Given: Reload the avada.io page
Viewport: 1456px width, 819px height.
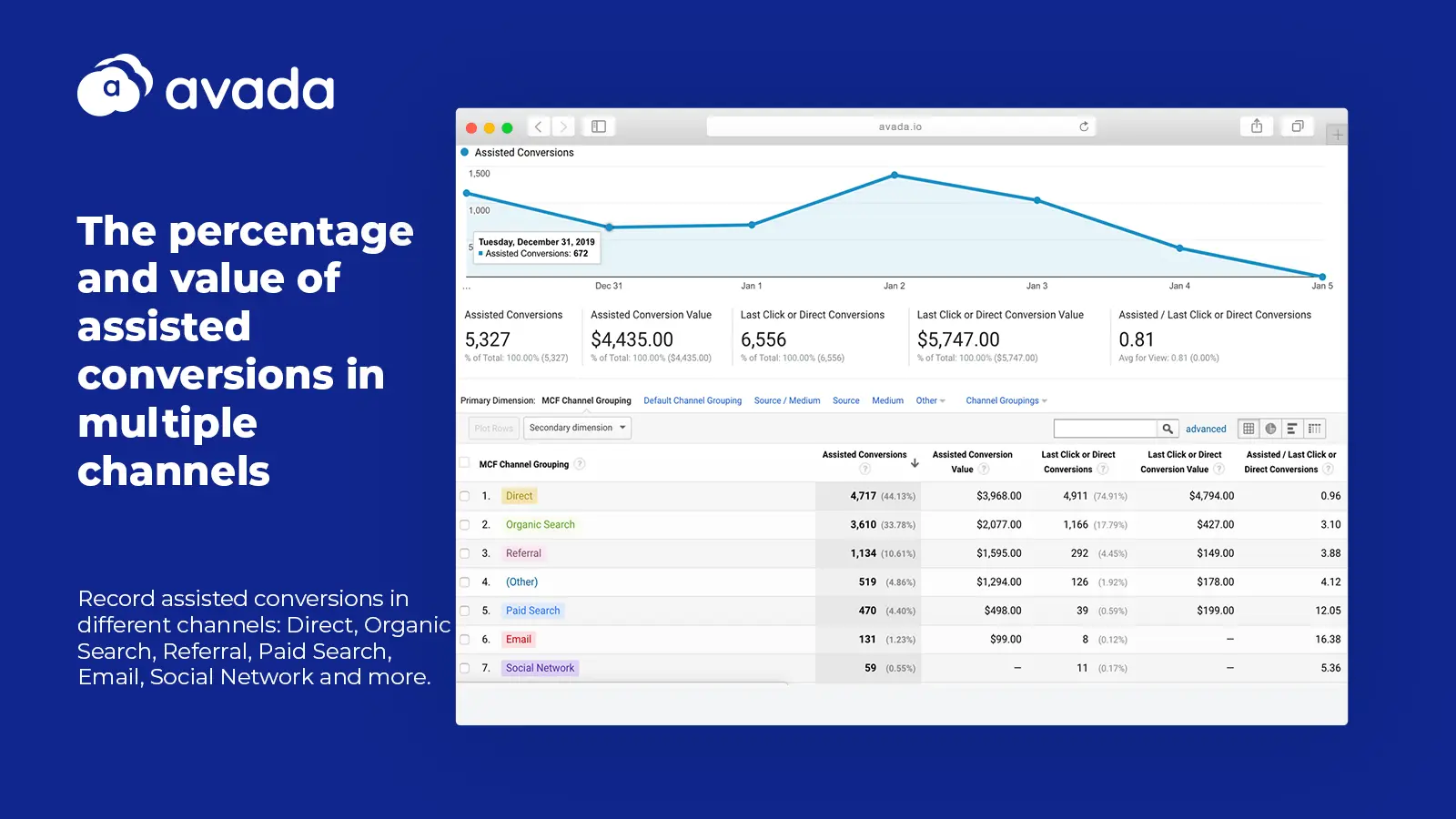Looking at the screenshot, I should (x=1084, y=126).
